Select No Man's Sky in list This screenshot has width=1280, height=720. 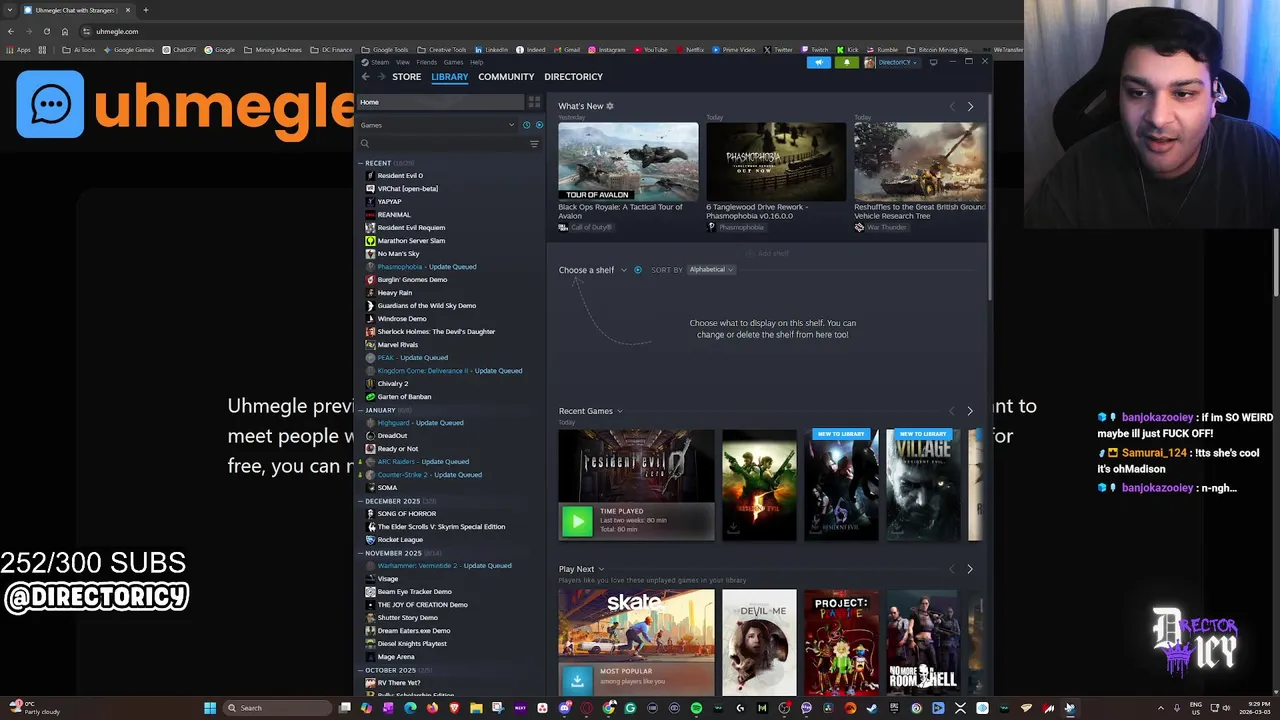coord(398,254)
